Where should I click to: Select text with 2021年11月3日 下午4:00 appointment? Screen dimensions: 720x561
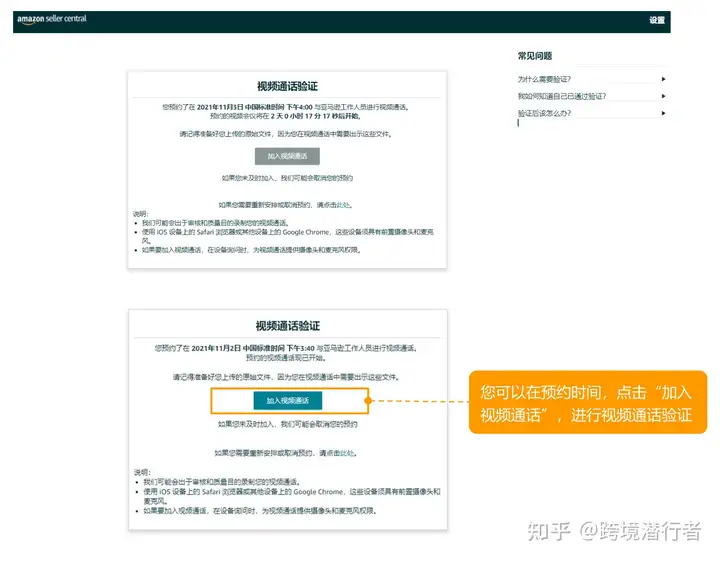tap(285, 107)
